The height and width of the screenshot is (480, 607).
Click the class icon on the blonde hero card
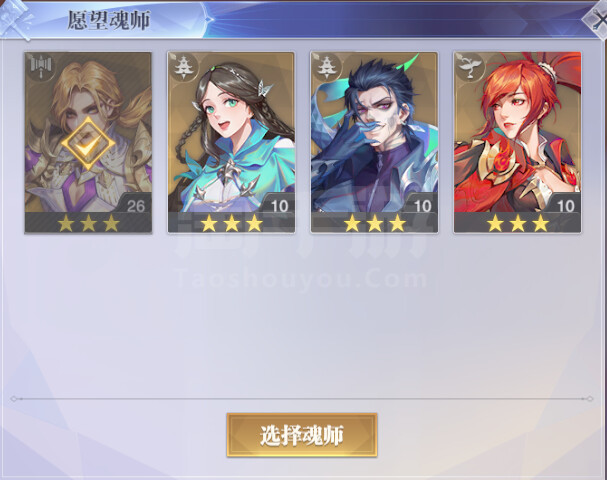[40, 67]
